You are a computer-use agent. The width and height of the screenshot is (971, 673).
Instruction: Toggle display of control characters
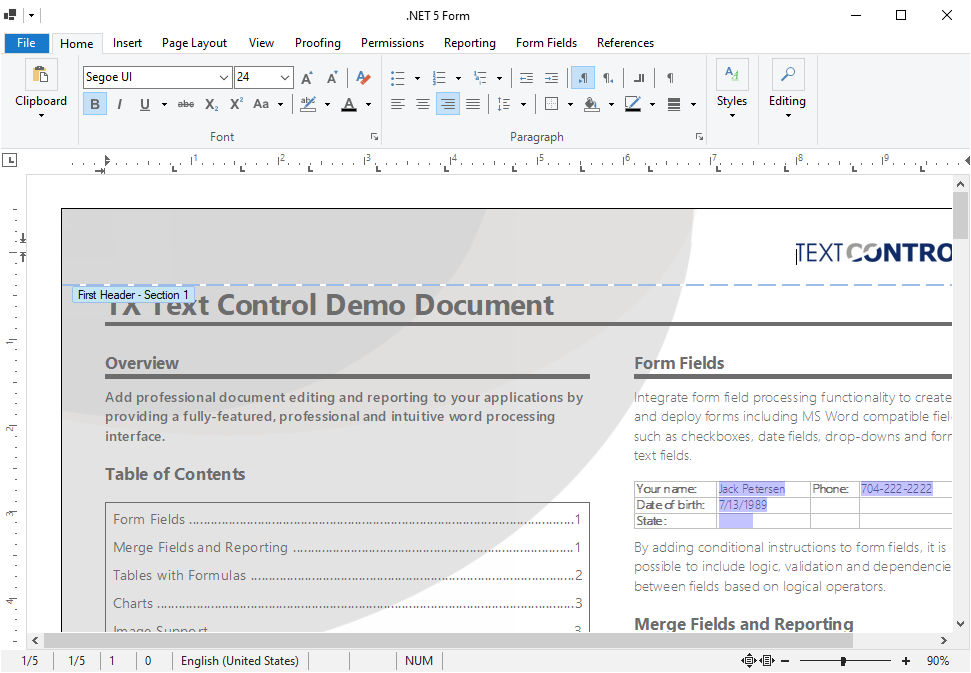coord(670,78)
